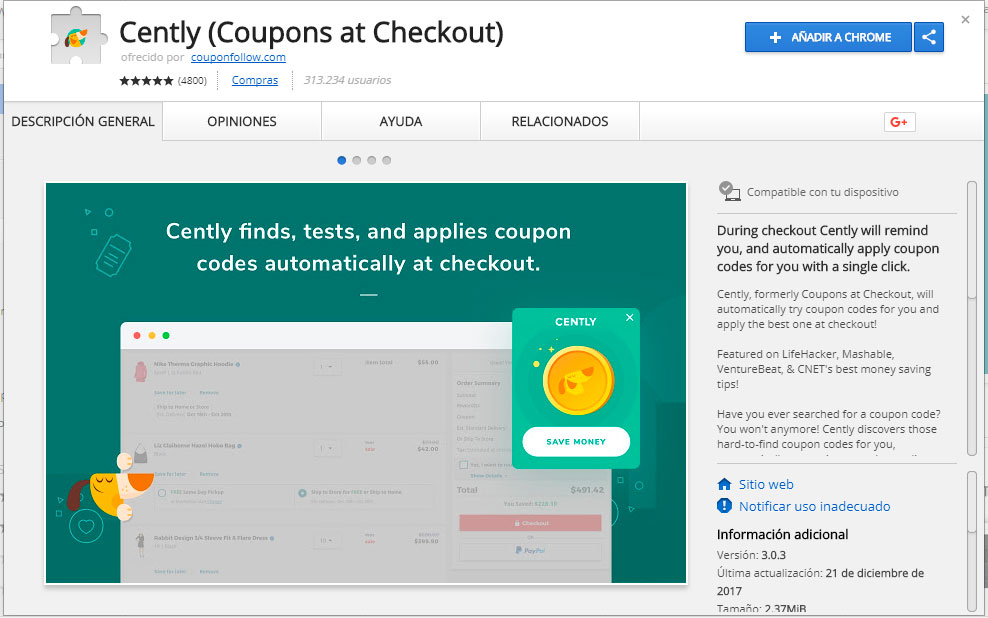Select the fourth carousel dot
Image resolution: width=988 pixels, height=618 pixels.
[387, 160]
